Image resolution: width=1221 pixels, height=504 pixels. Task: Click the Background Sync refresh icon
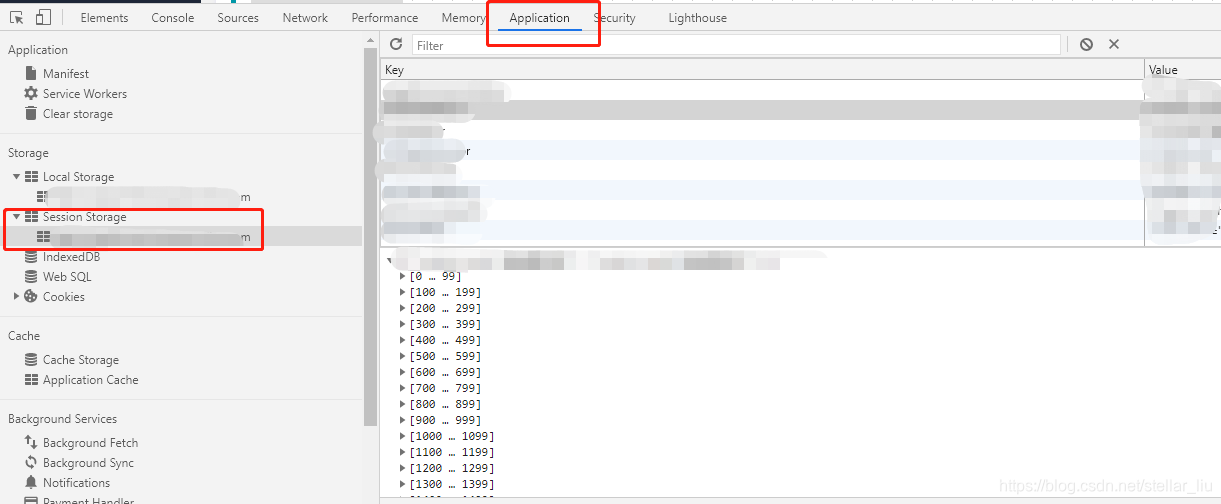tap(31, 463)
